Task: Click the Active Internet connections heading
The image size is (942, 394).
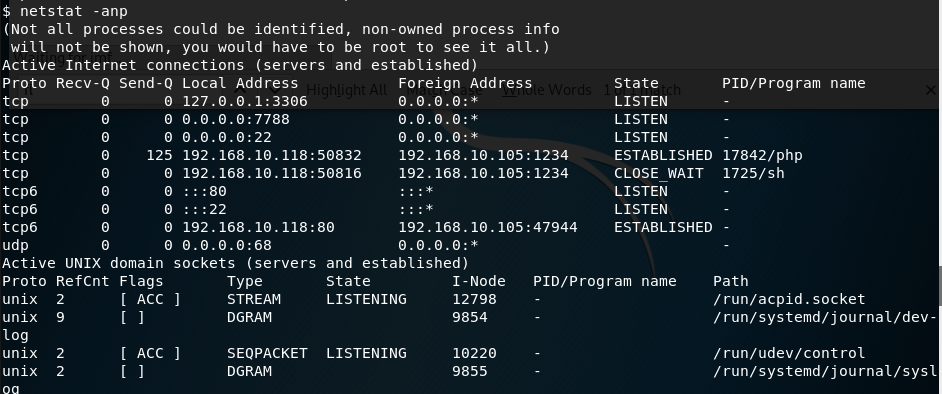Action: click(240, 65)
